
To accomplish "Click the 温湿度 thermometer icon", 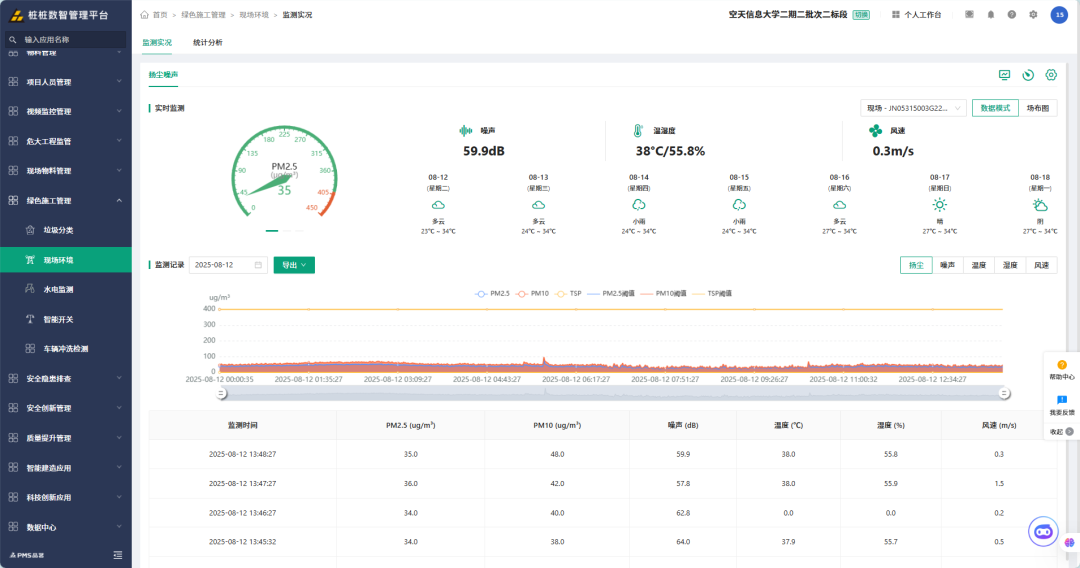I will 638,130.
